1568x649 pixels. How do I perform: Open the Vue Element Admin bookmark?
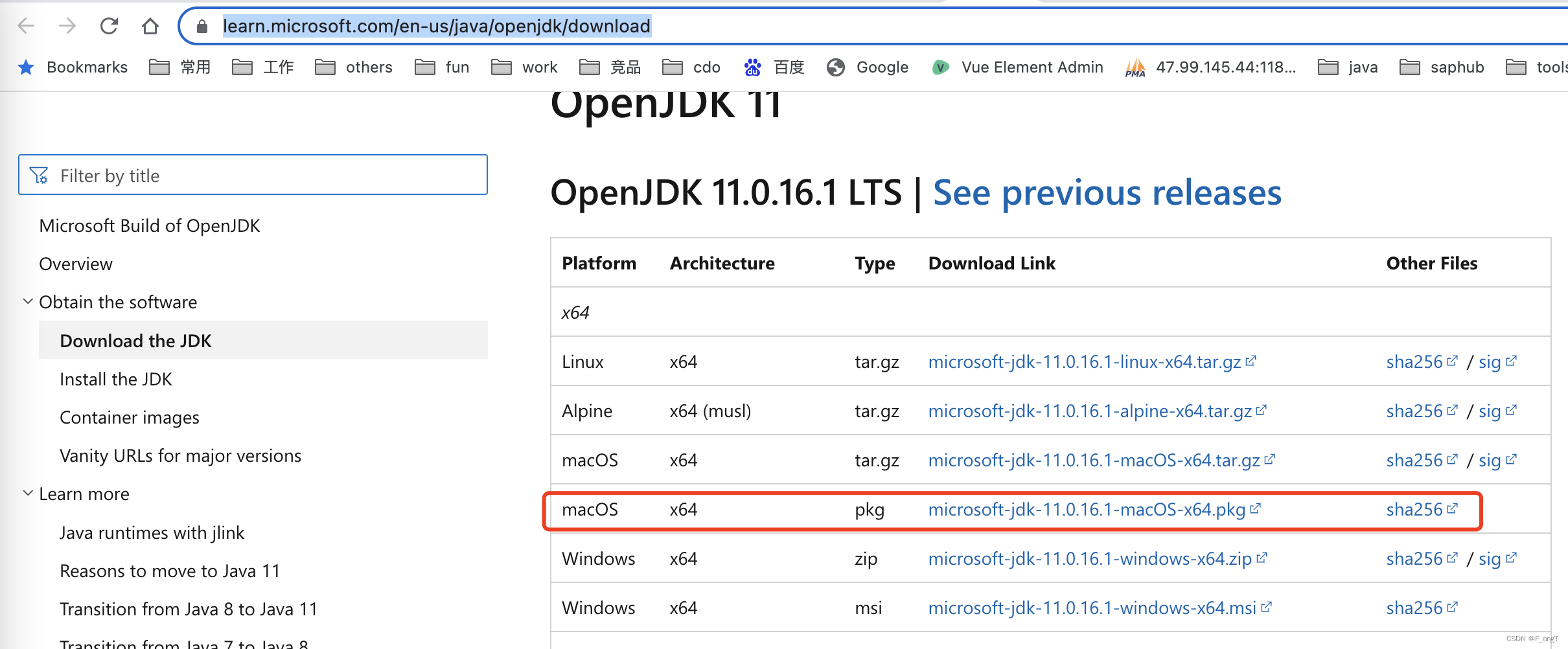[1017, 67]
